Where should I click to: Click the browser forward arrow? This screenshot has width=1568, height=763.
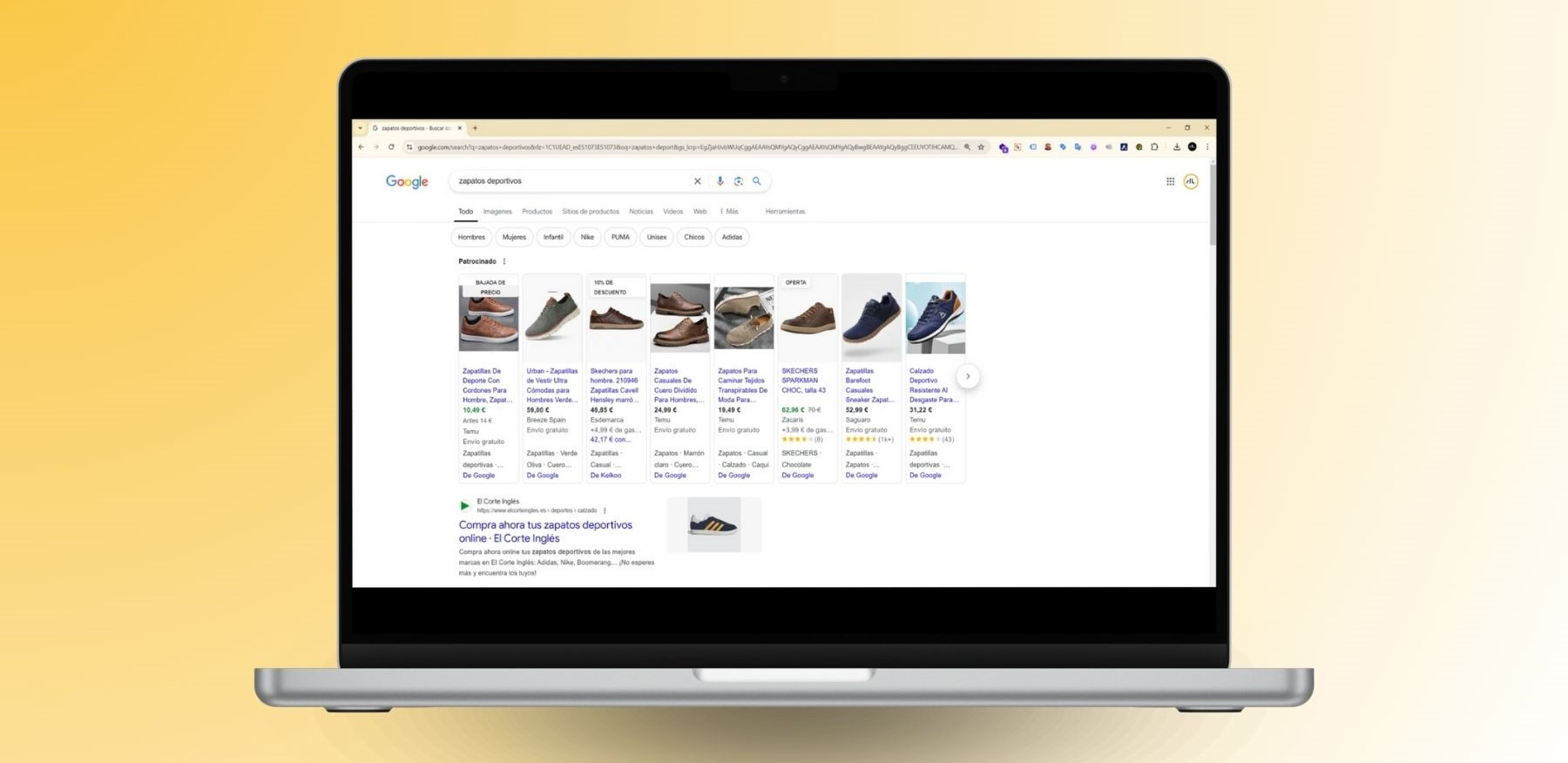376,147
